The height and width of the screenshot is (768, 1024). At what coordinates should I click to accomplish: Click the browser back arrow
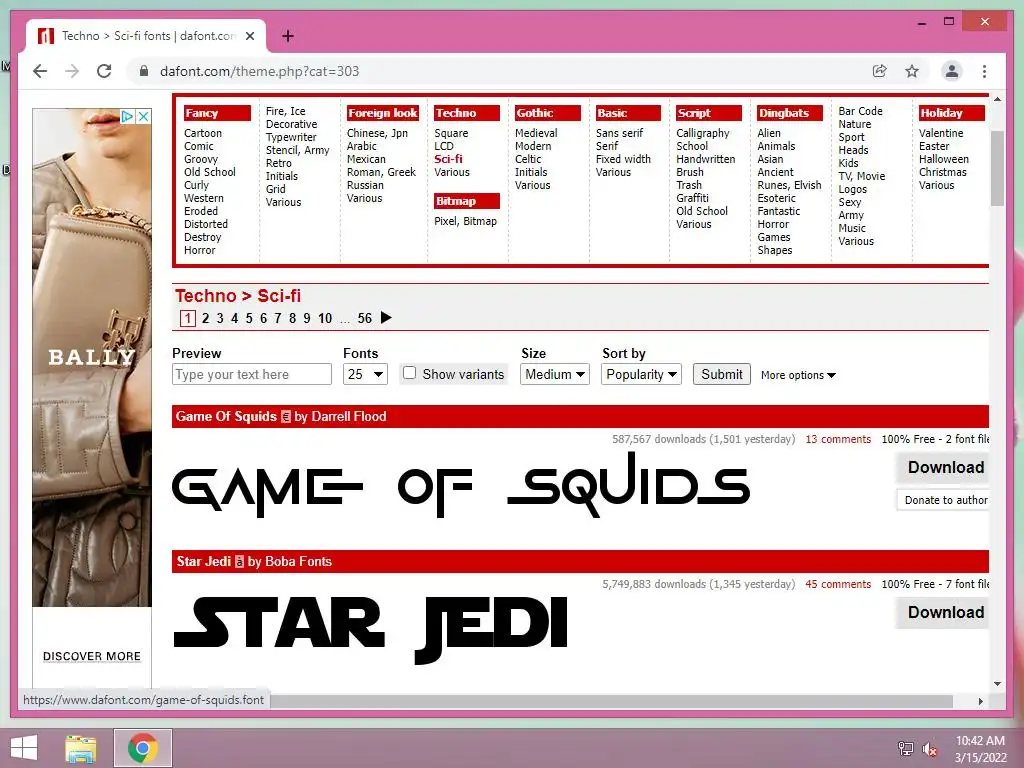tap(40, 71)
